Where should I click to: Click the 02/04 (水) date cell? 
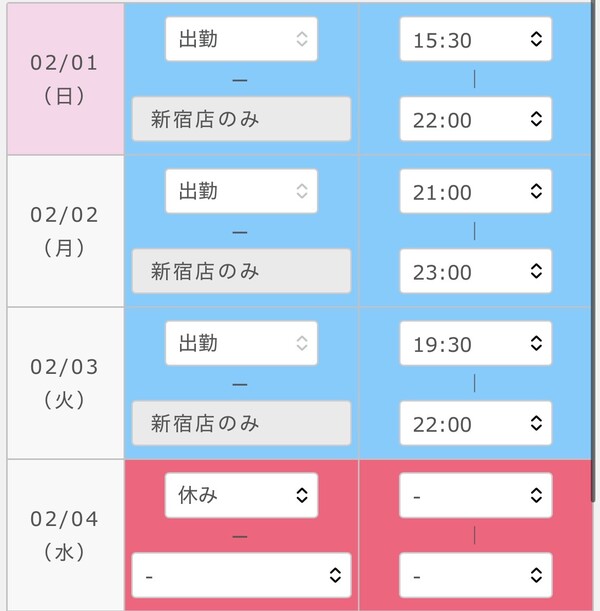(x=65, y=535)
